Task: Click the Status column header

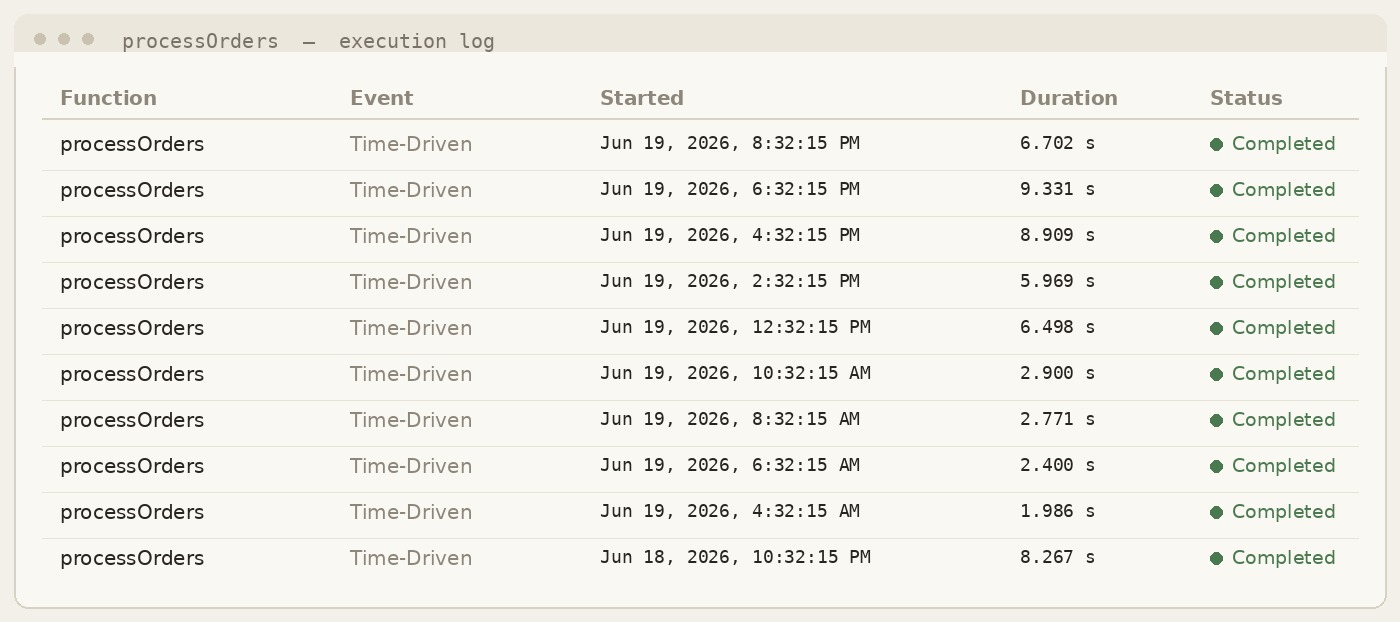Action: click(x=1245, y=98)
